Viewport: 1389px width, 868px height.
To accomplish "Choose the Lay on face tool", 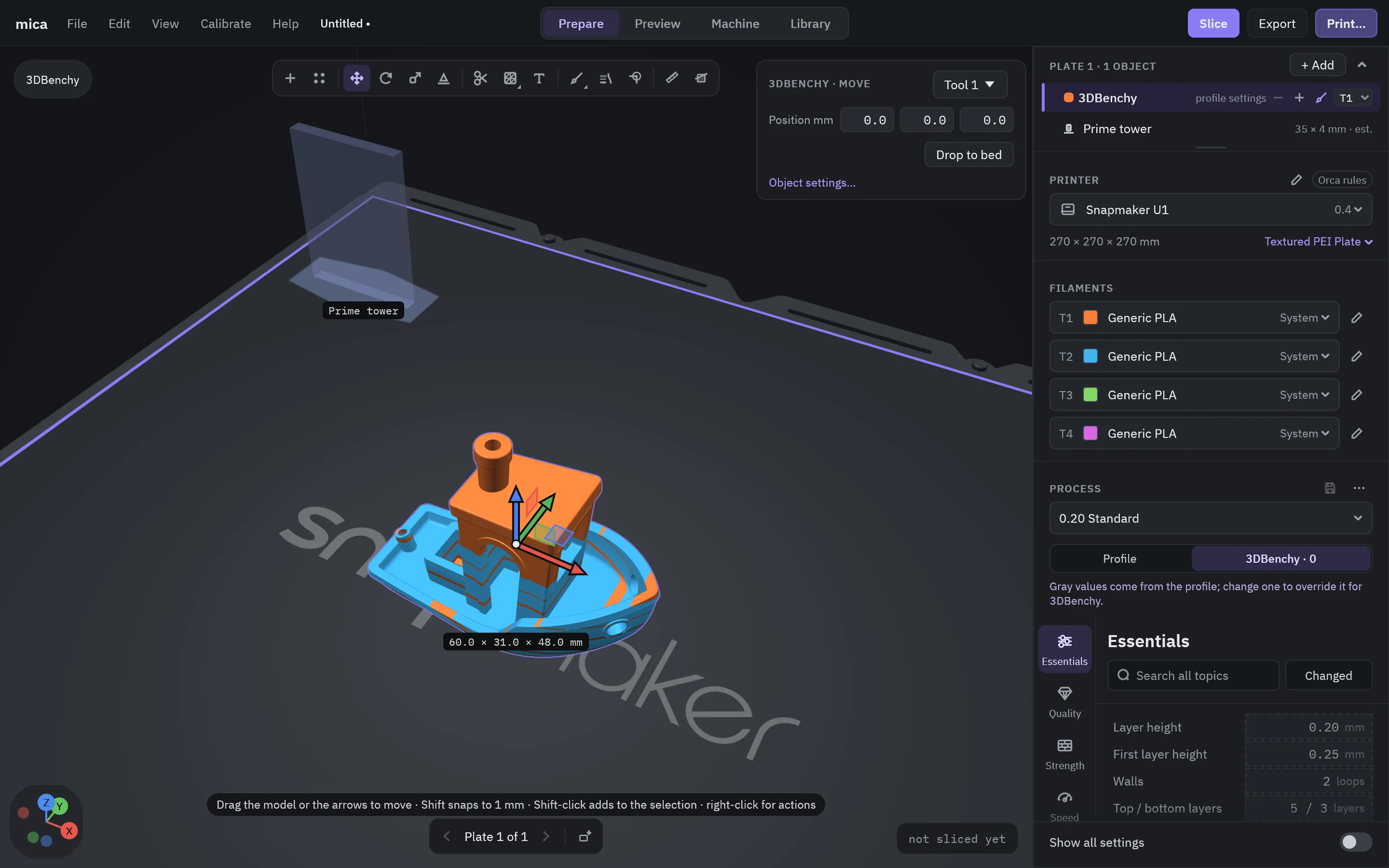I will click(x=444, y=78).
